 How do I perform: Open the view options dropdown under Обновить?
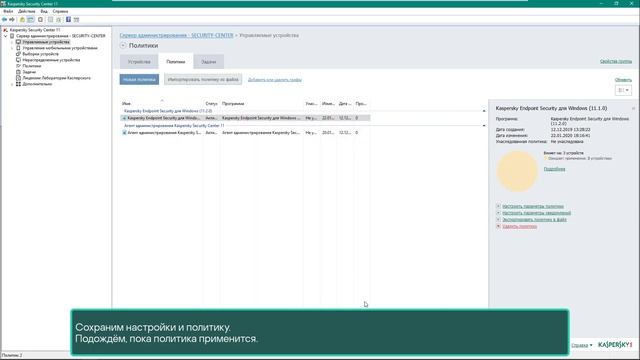(623, 90)
